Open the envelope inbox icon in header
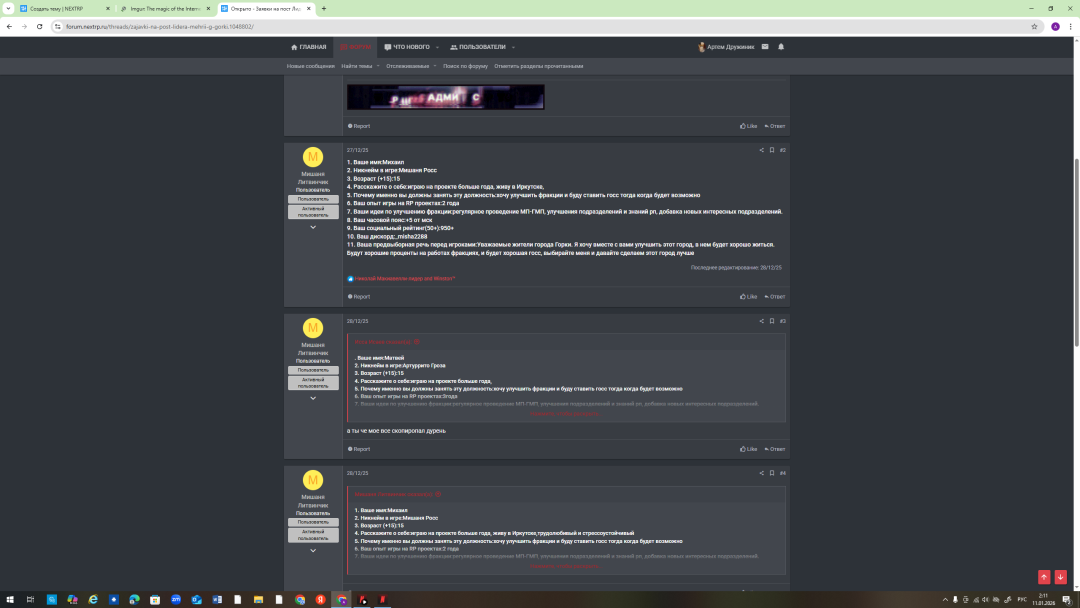1080x608 pixels. [765, 47]
